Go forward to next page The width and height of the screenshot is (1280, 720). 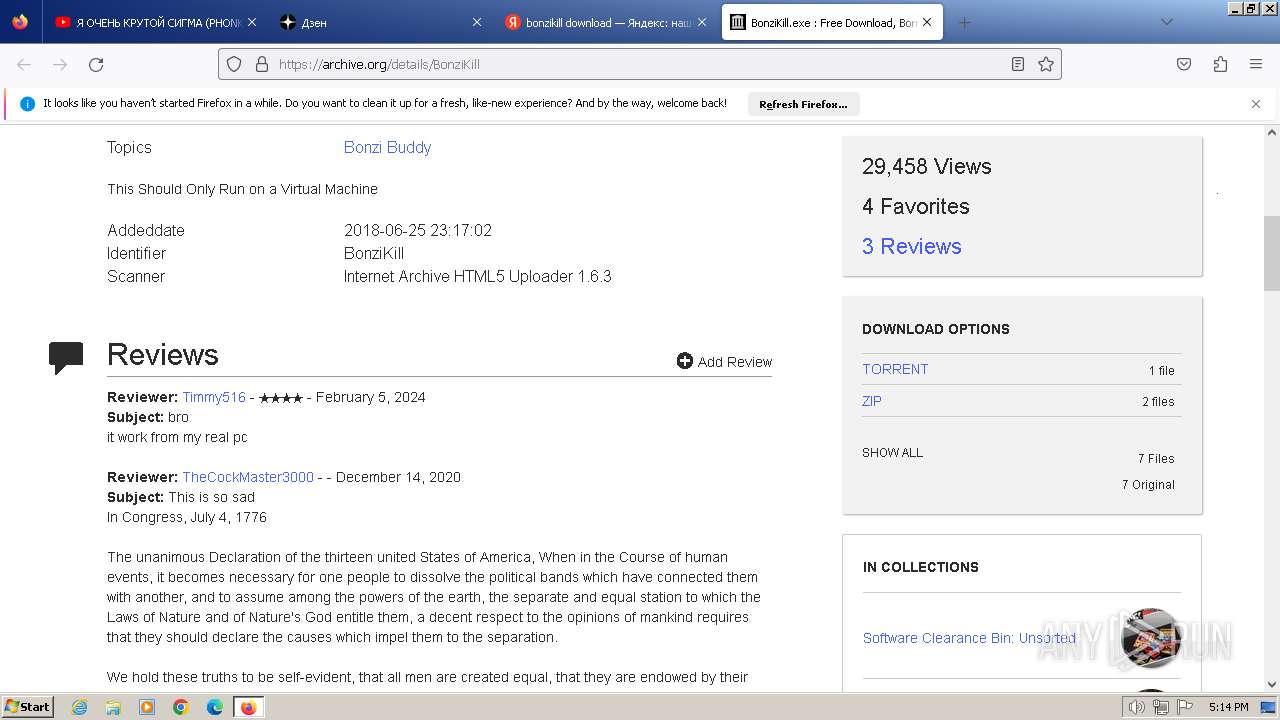[60, 64]
